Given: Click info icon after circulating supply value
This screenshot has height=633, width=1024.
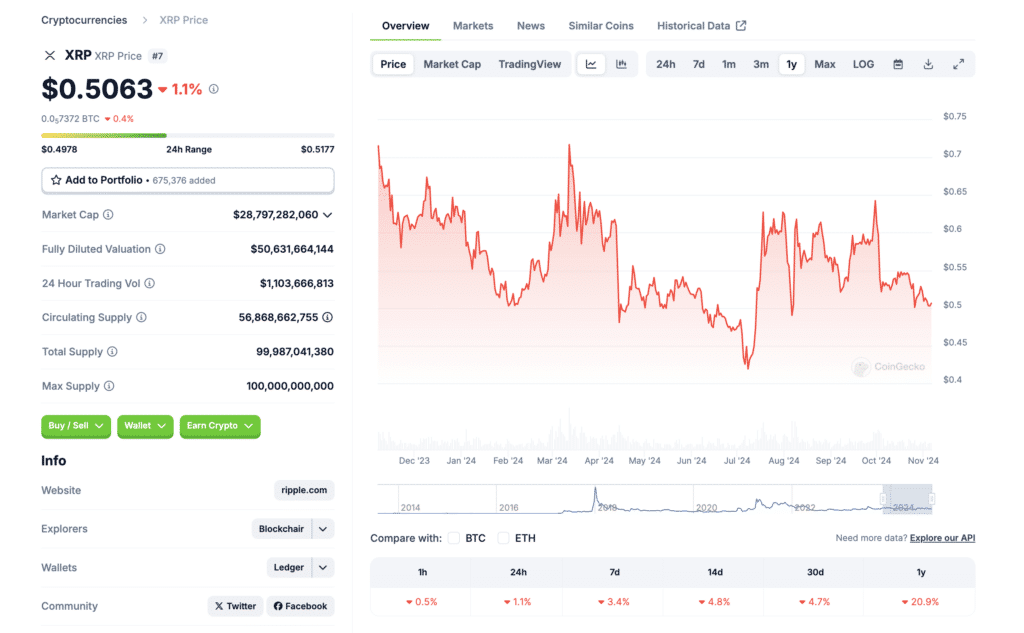Looking at the screenshot, I should click(327, 317).
